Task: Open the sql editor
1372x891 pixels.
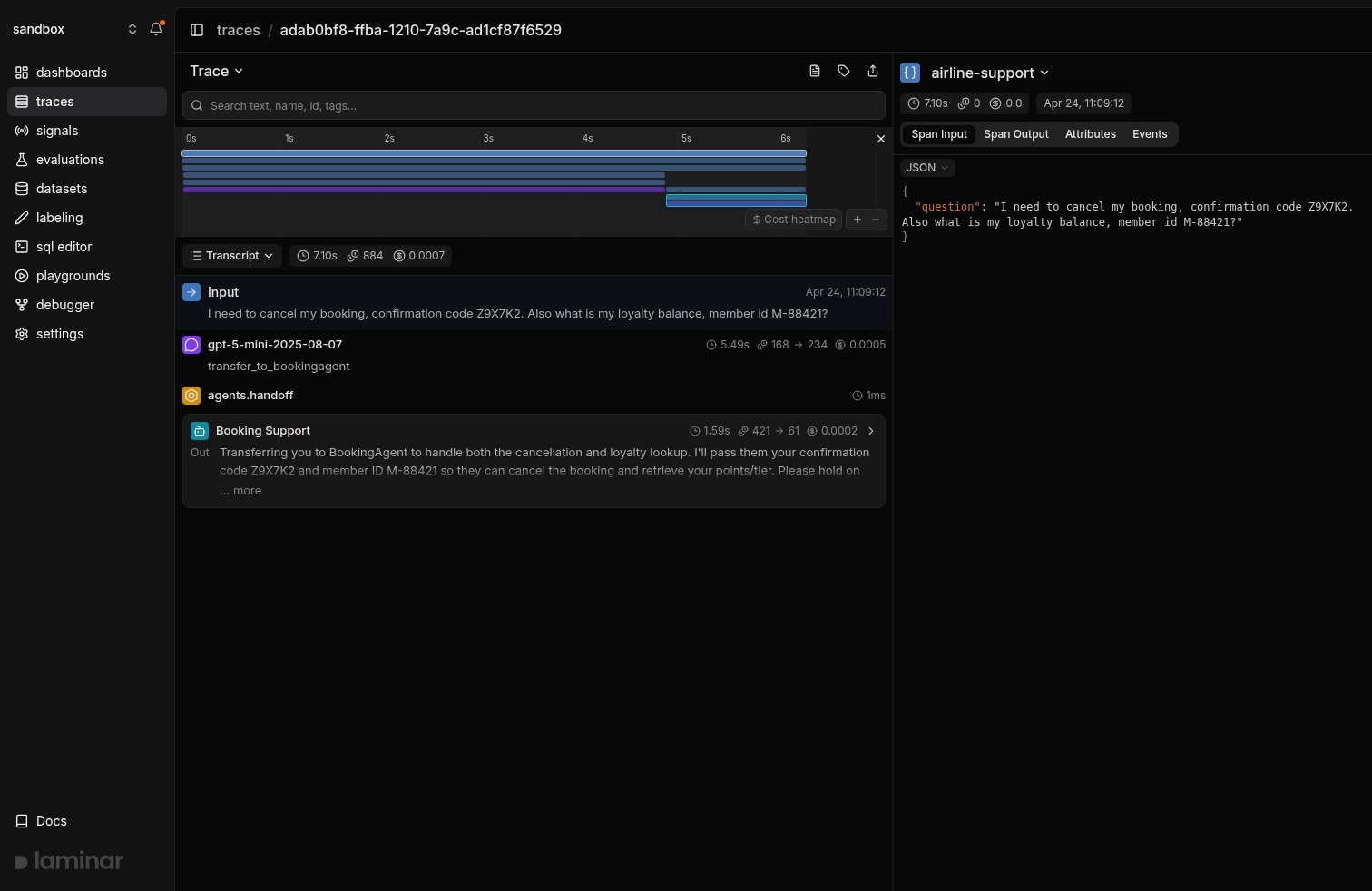Action: click(x=87, y=247)
